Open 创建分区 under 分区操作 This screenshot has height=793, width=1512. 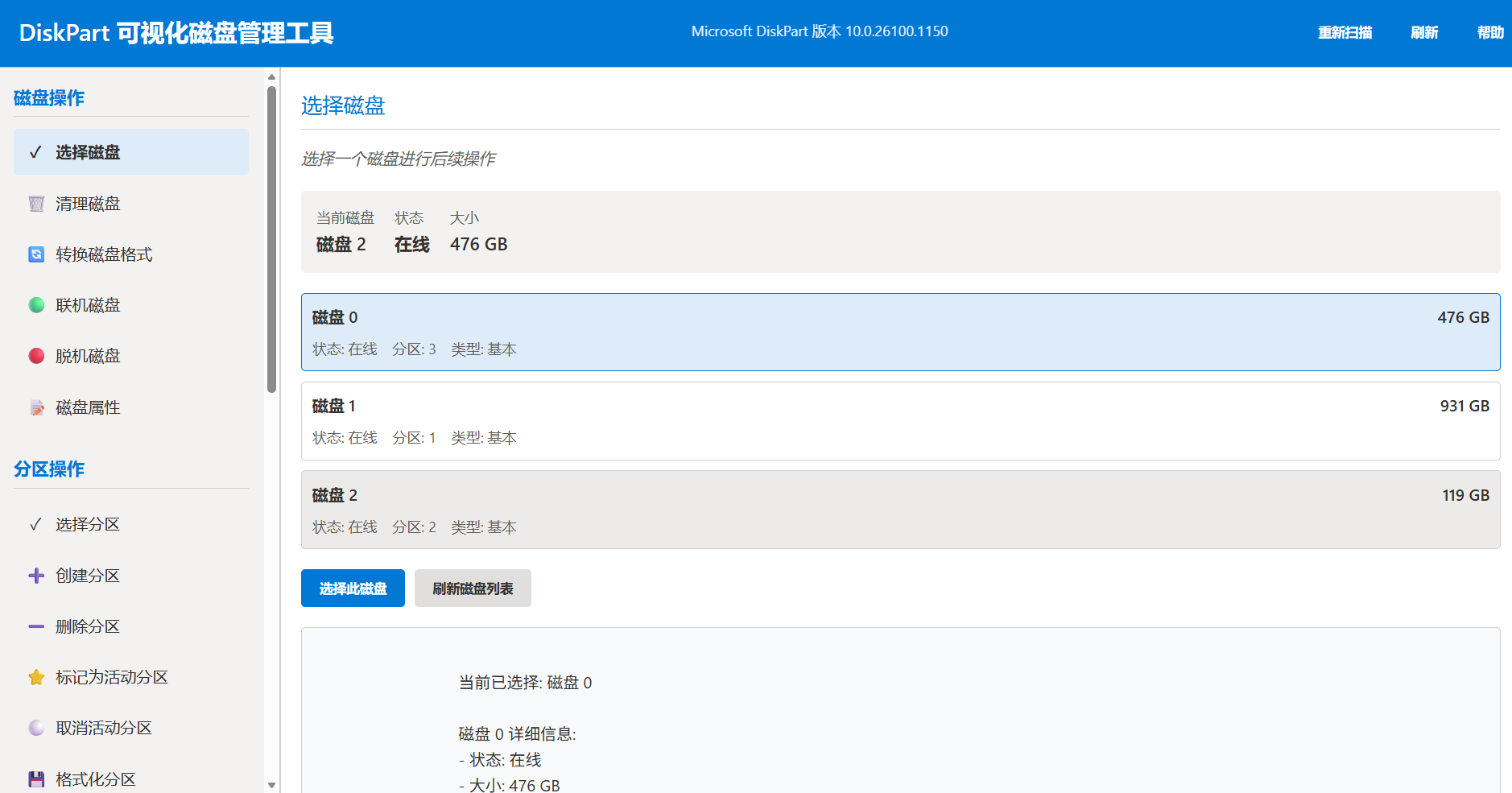click(131, 576)
